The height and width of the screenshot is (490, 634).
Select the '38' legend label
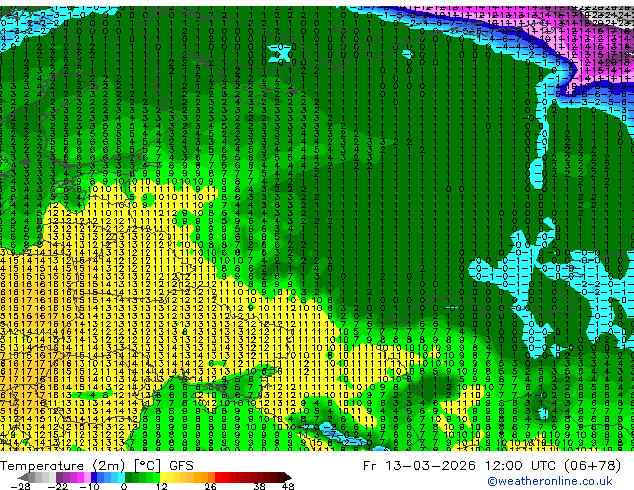[260, 486]
